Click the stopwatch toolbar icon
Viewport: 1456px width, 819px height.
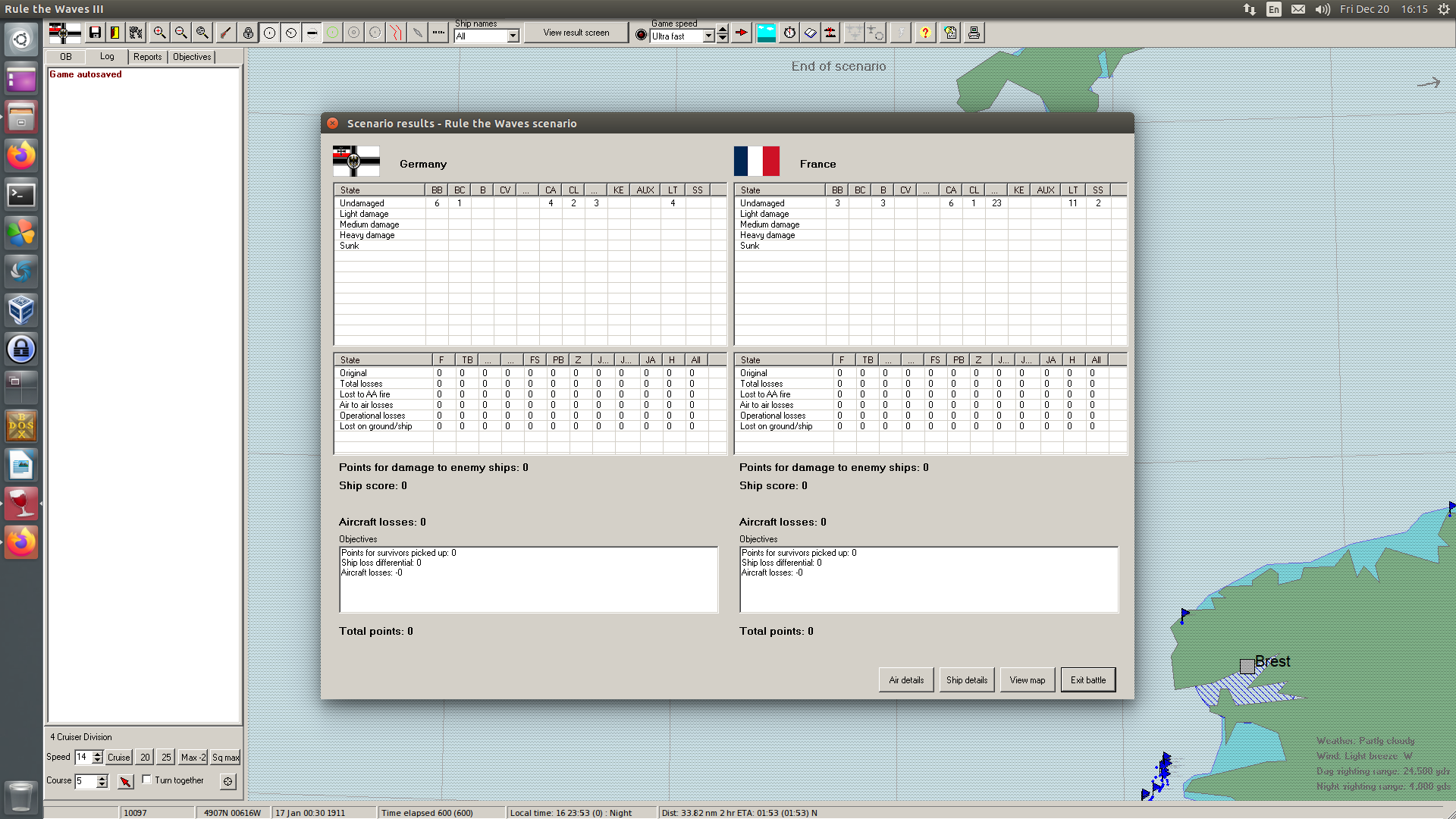pos(789,33)
